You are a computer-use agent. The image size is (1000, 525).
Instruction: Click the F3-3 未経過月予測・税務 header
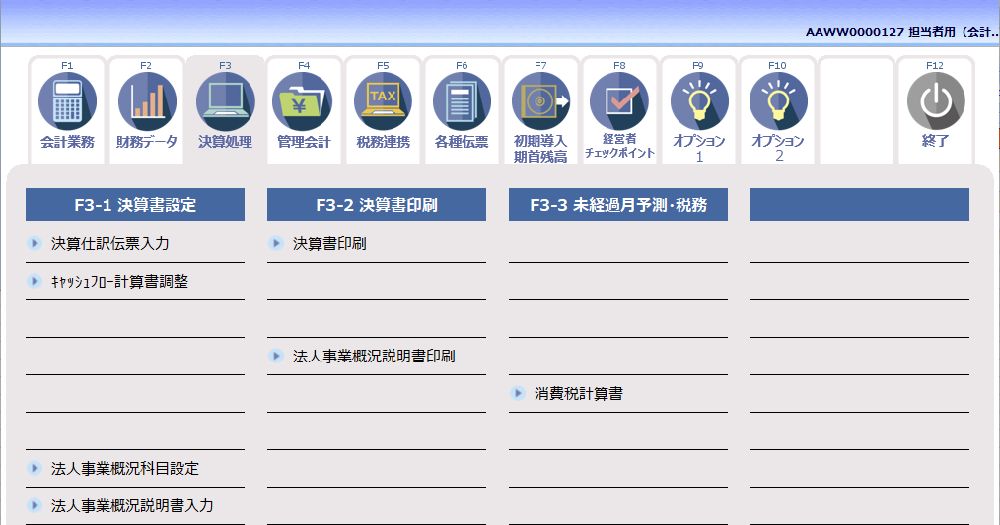(x=618, y=205)
